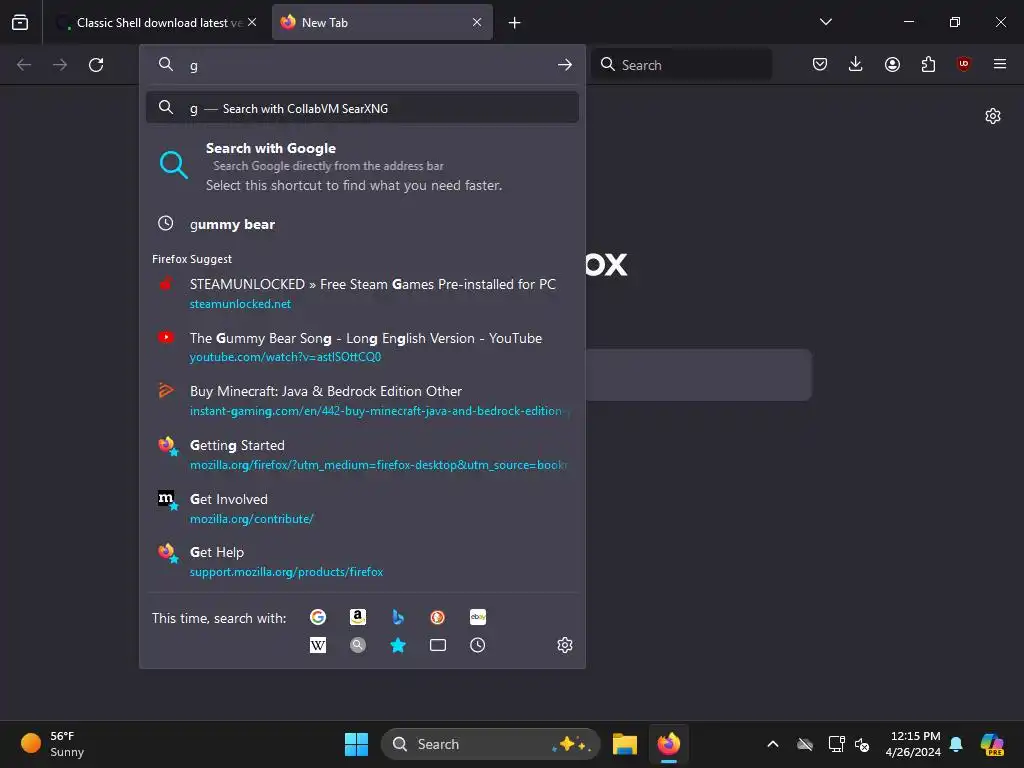Open New Tab personalize gear icon
This screenshot has height=768, width=1024.
(993, 116)
